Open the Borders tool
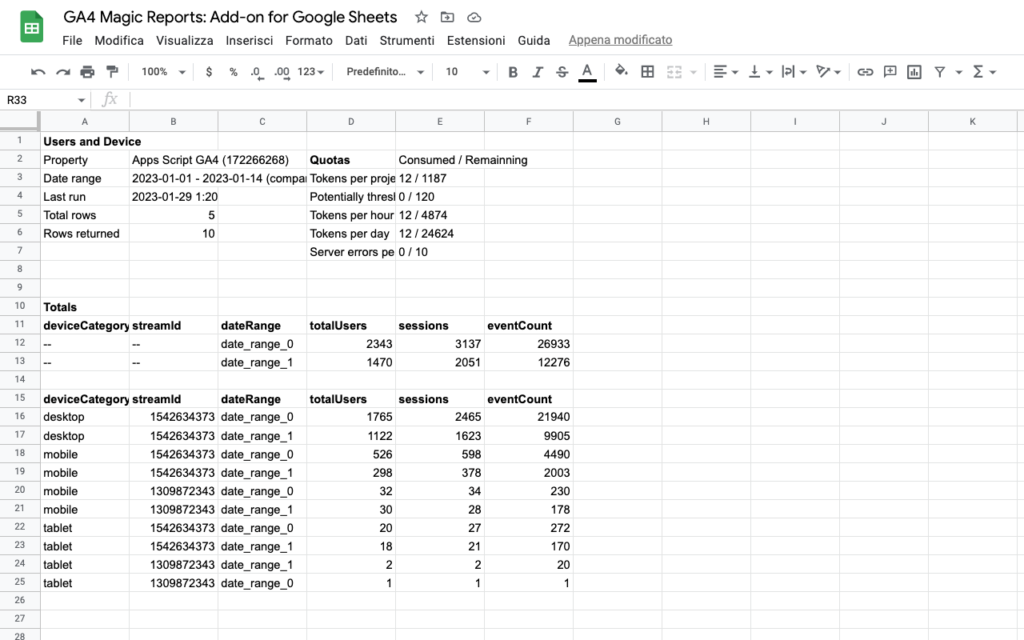The image size is (1024, 640). pyautogui.click(x=647, y=72)
